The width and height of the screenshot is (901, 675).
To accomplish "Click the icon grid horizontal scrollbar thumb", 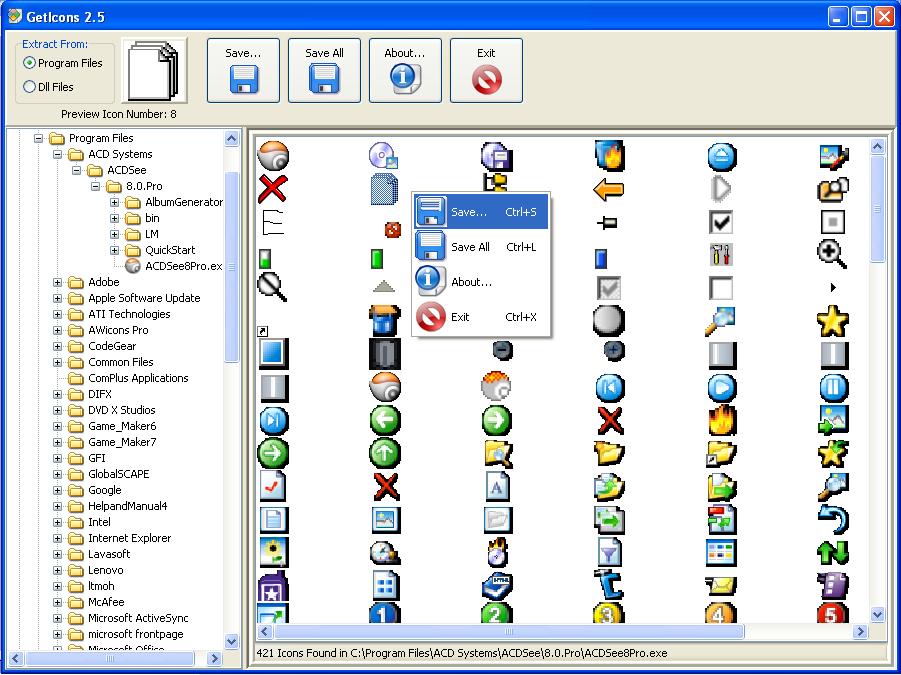I will (509, 631).
